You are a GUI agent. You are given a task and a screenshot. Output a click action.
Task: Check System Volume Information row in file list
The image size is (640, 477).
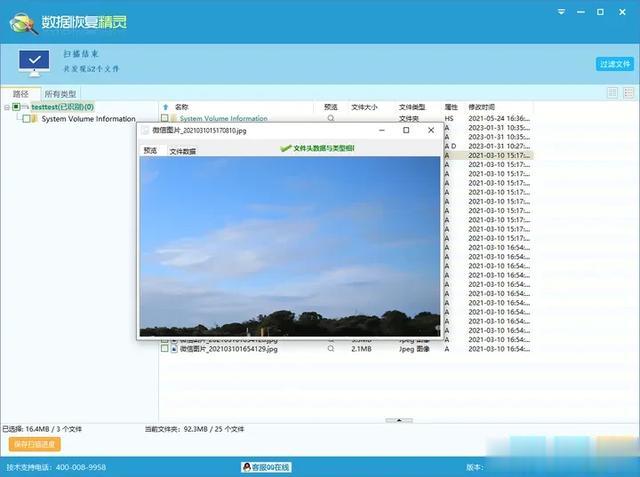[x=164, y=118]
